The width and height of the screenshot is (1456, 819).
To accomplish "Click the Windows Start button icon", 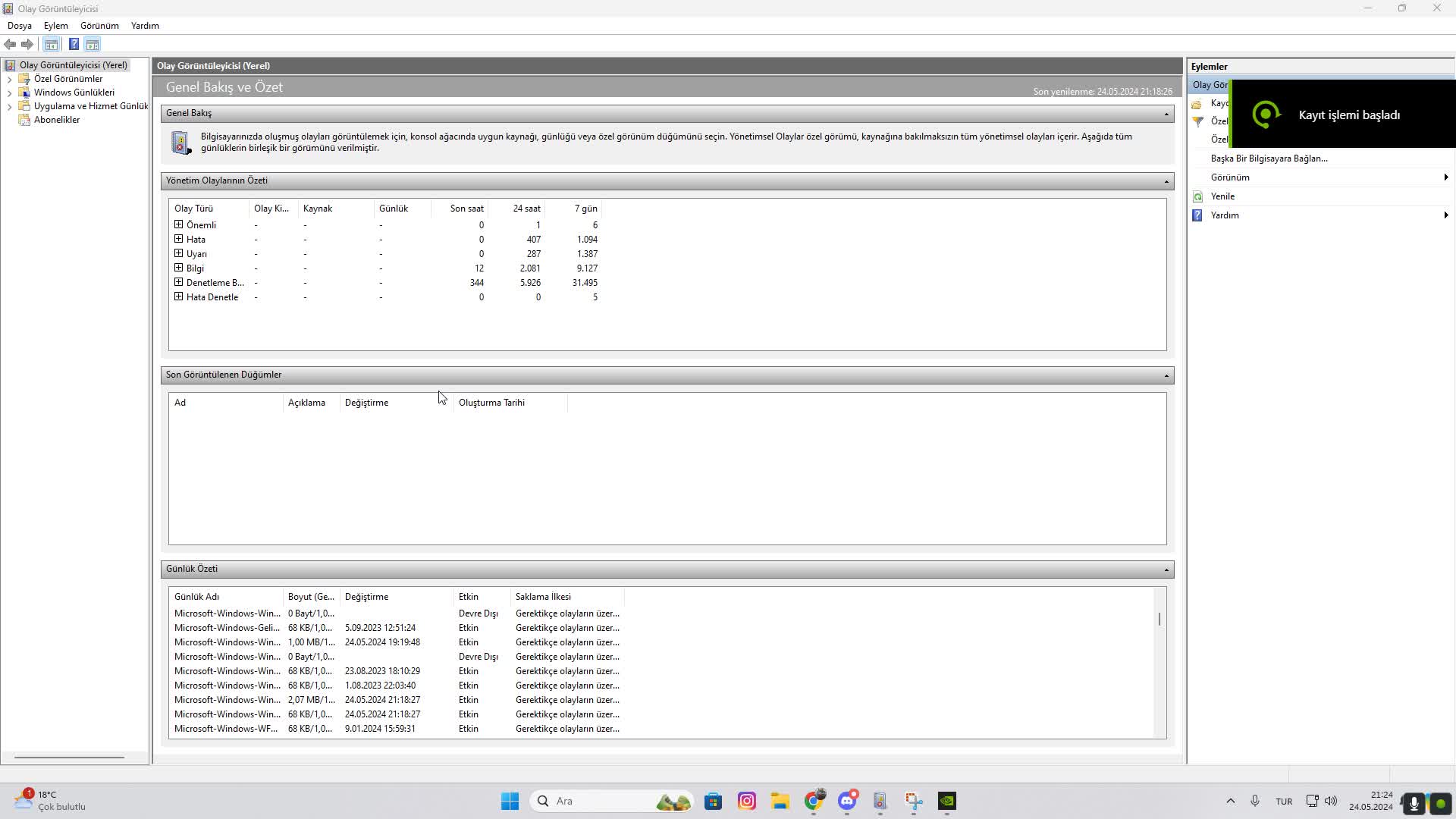I will coord(510,801).
